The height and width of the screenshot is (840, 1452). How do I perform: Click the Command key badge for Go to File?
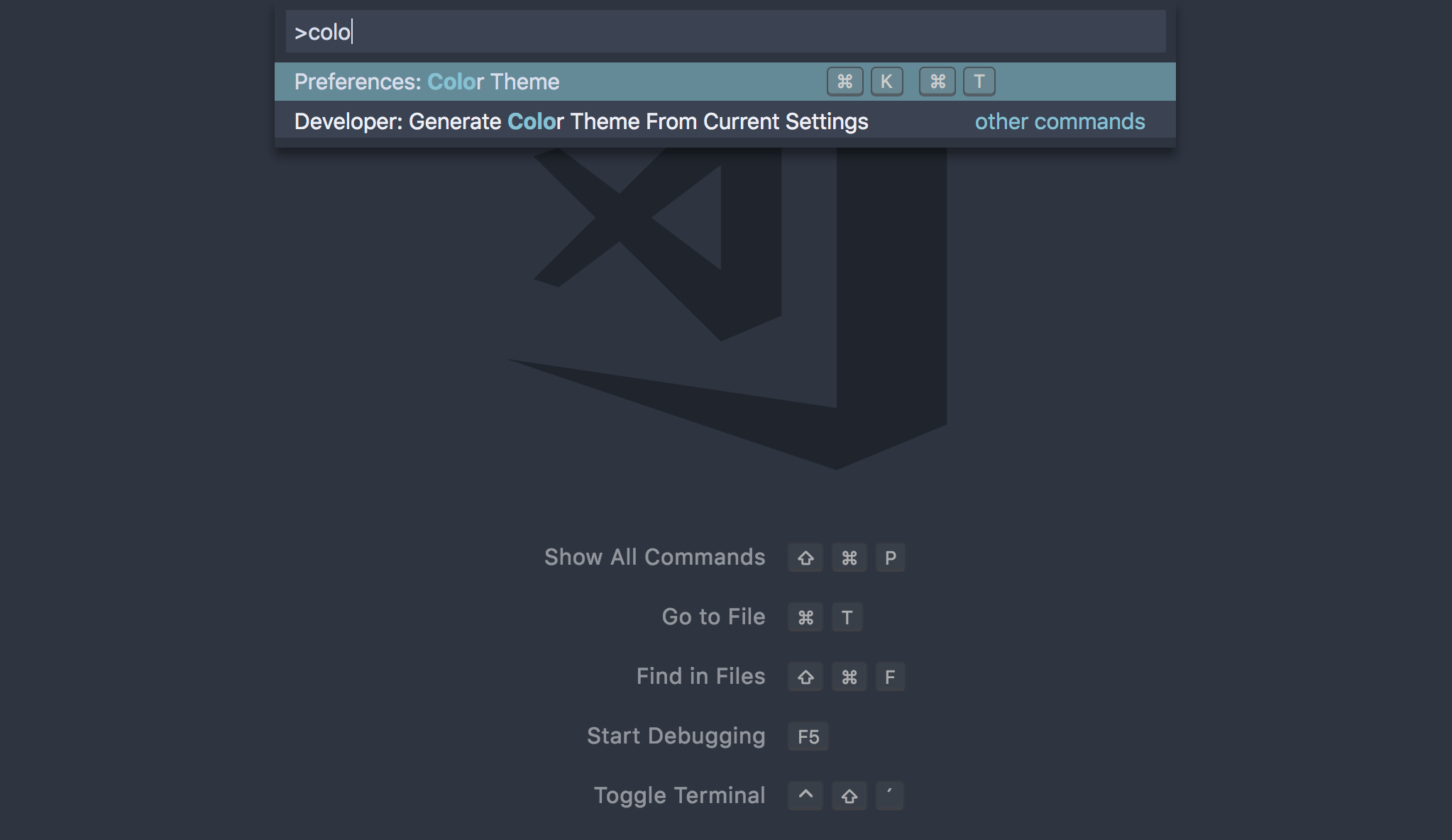point(805,617)
